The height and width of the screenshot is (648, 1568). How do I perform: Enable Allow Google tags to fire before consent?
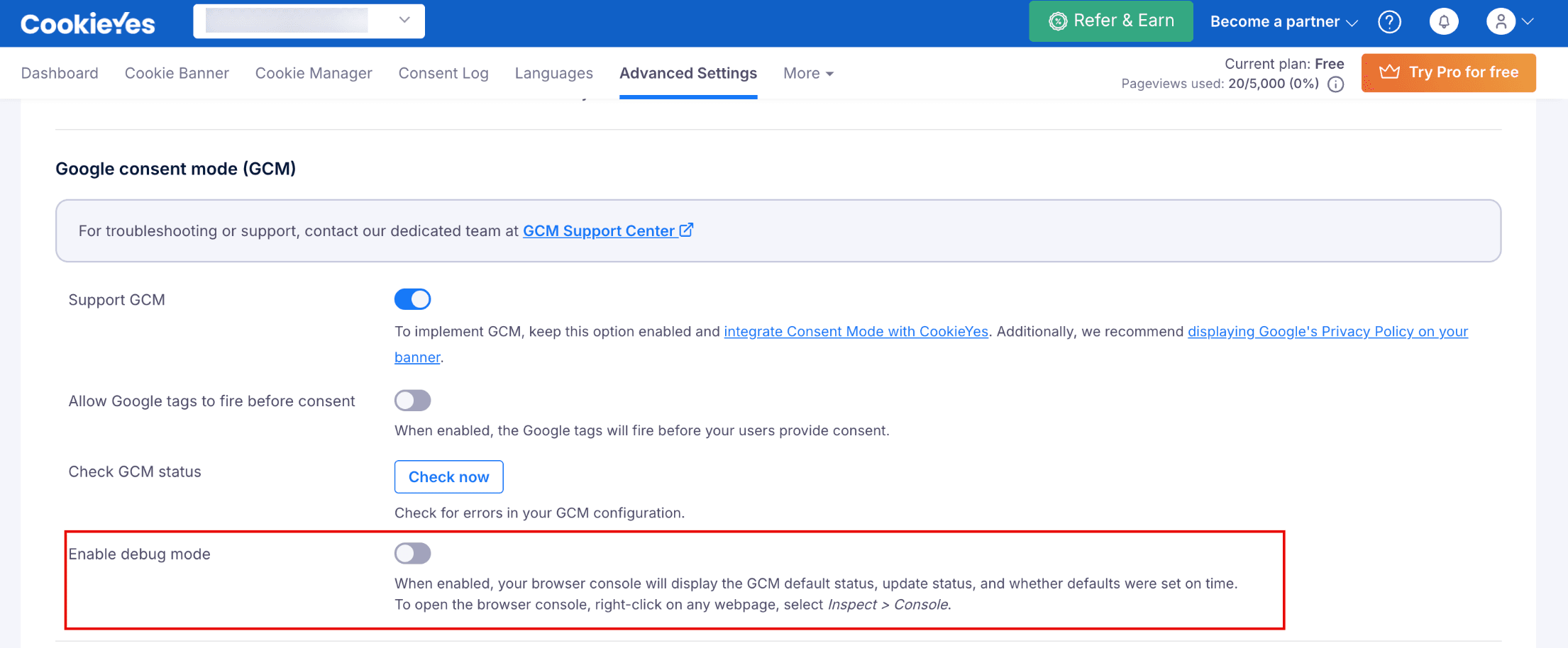pyautogui.click(x=412, y=401)
